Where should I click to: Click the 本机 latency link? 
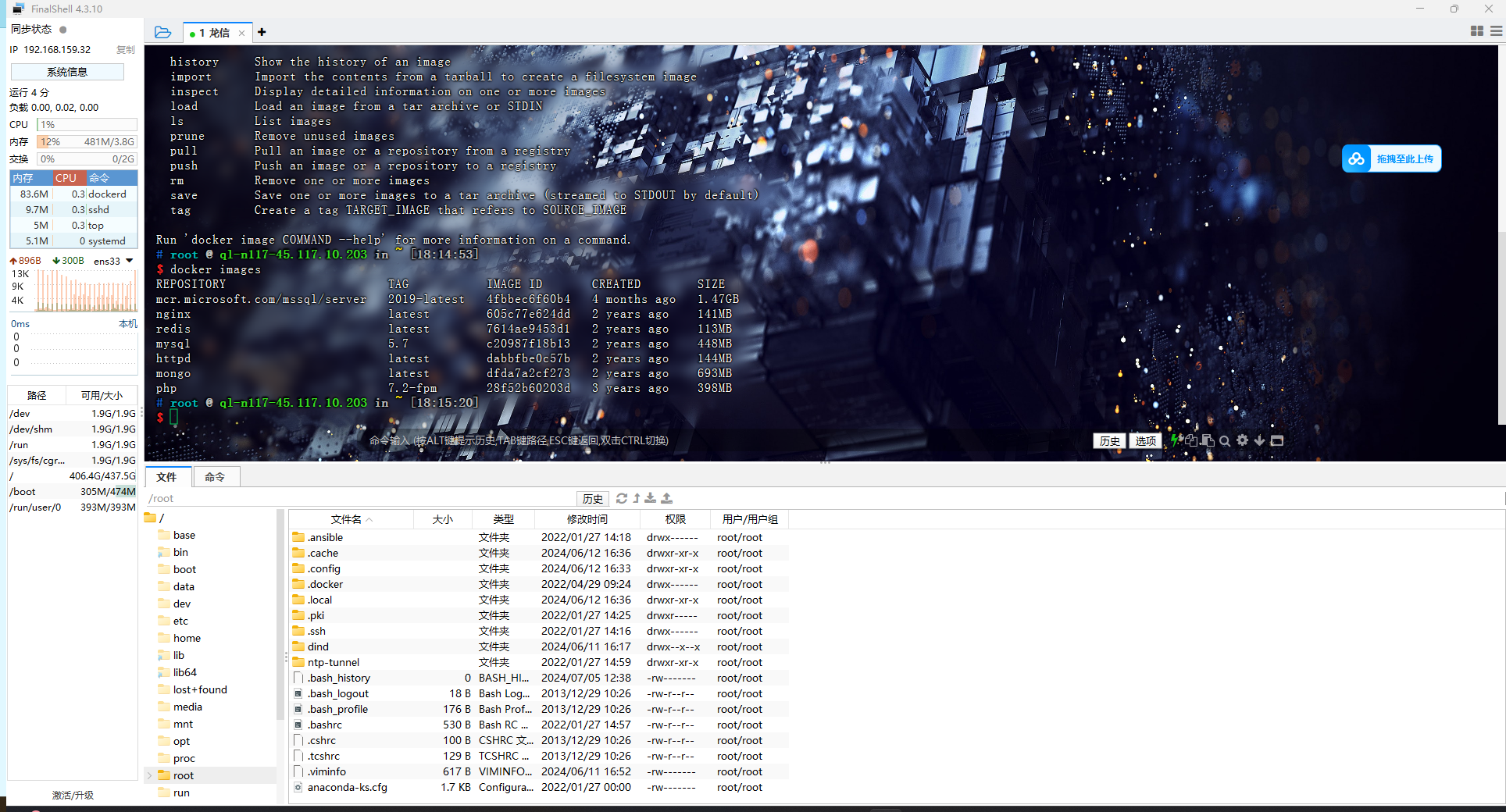tap(127, 323)
